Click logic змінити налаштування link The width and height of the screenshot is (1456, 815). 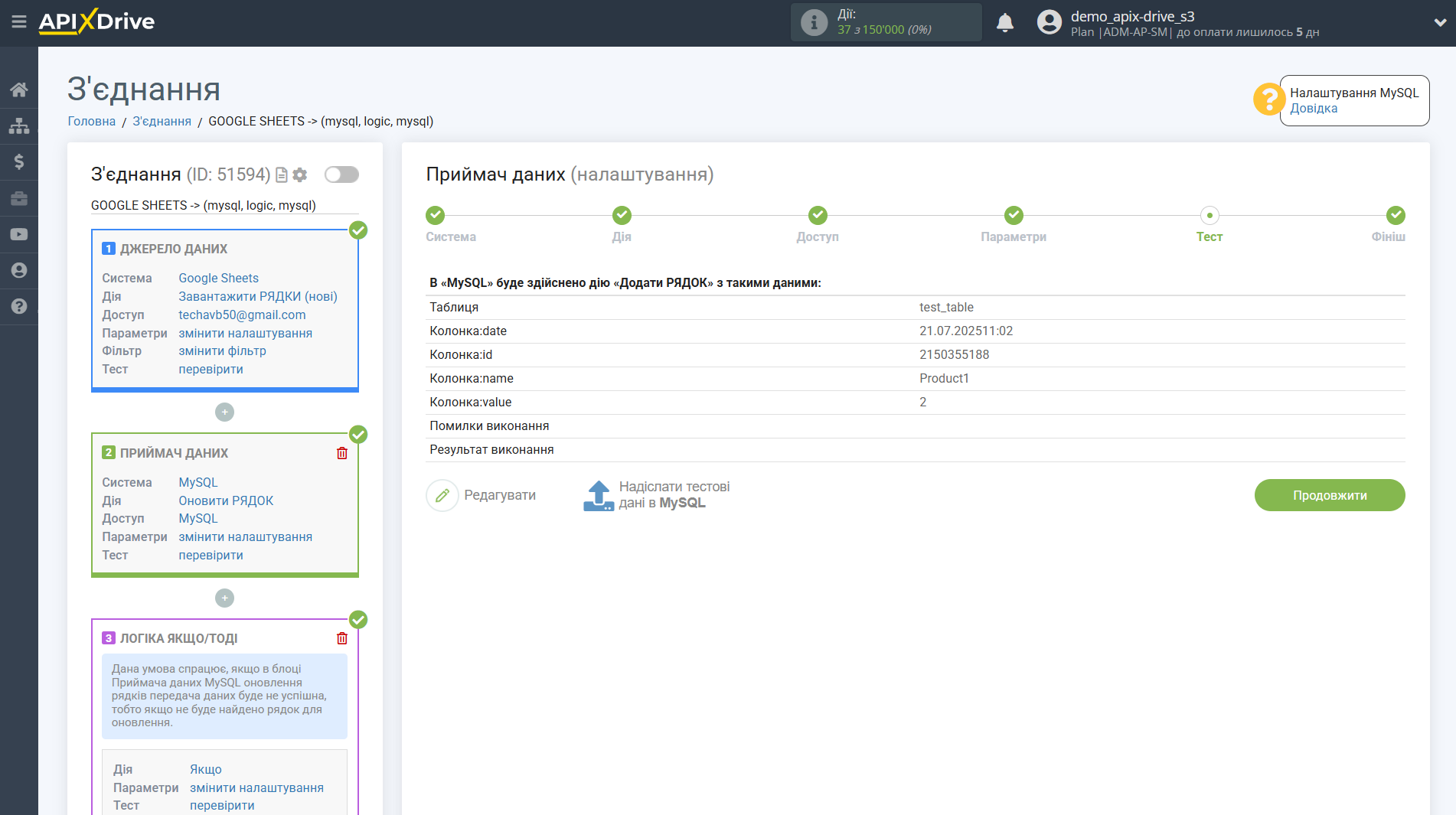tap(256, 787)
